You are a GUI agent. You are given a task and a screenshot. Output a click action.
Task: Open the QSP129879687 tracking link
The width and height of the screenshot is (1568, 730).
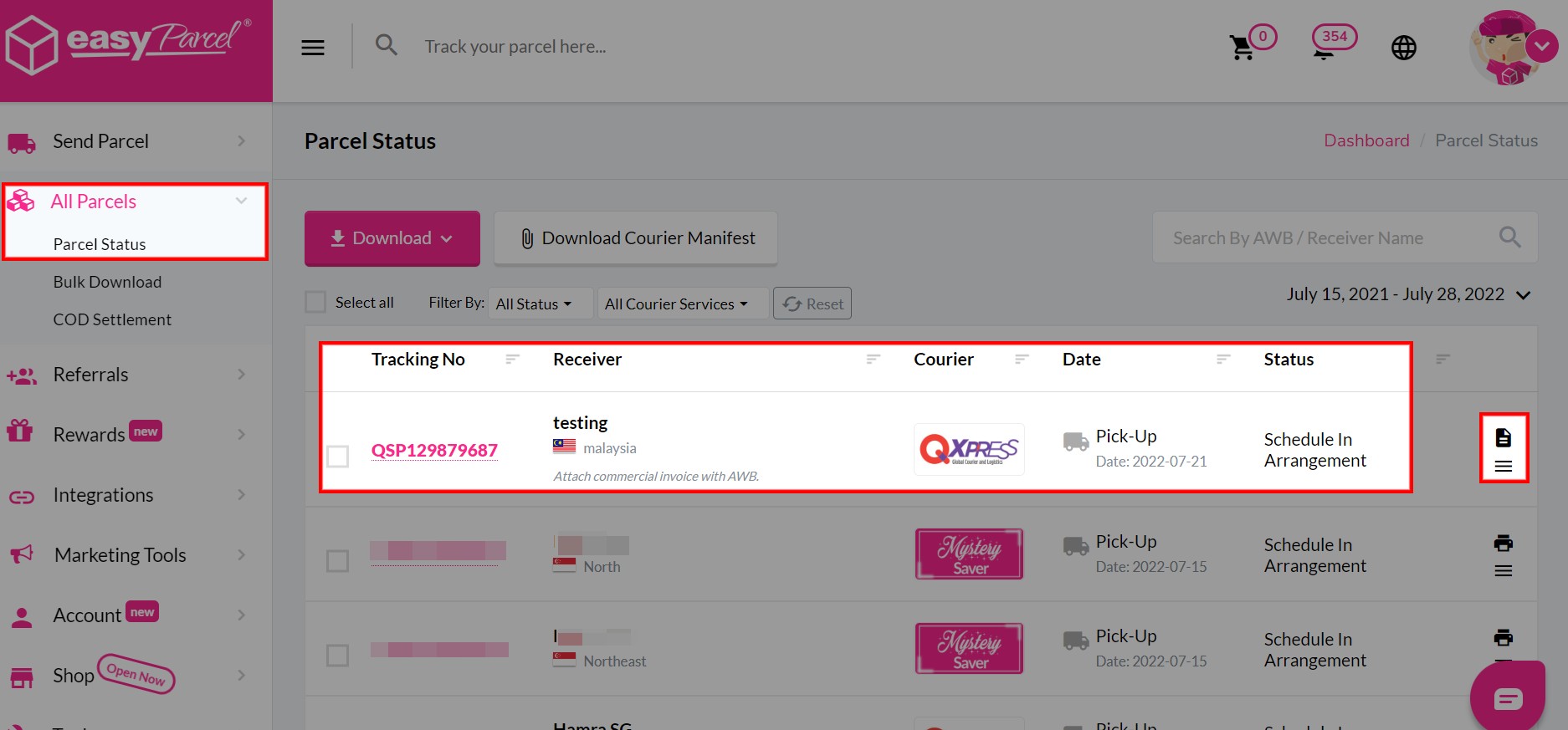click(434, 450)
